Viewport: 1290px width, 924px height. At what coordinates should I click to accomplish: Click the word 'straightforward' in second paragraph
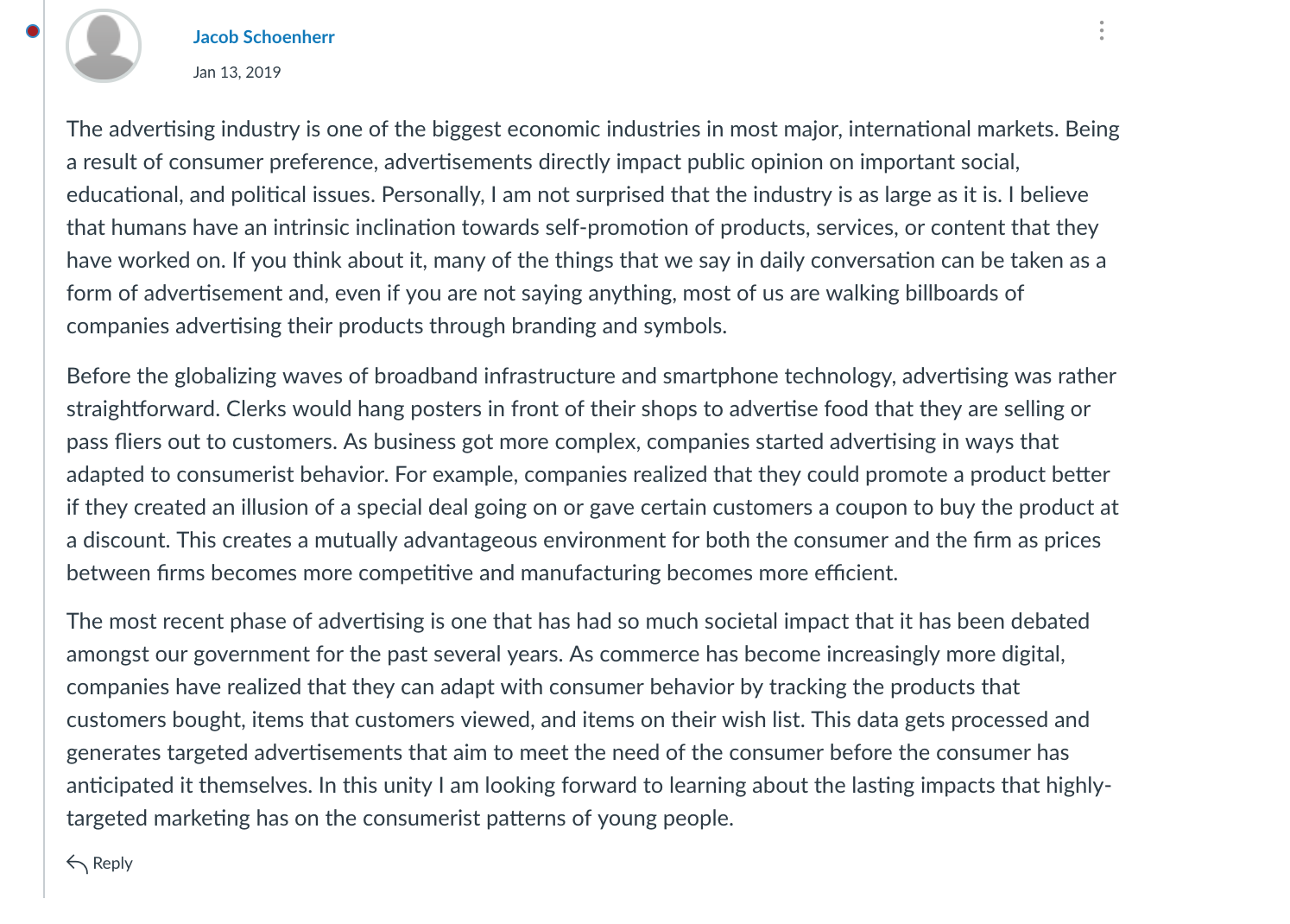point(142,409)
